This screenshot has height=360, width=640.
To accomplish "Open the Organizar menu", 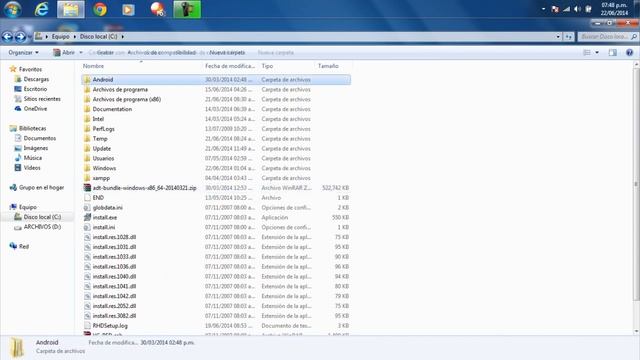I will [23, 53].
